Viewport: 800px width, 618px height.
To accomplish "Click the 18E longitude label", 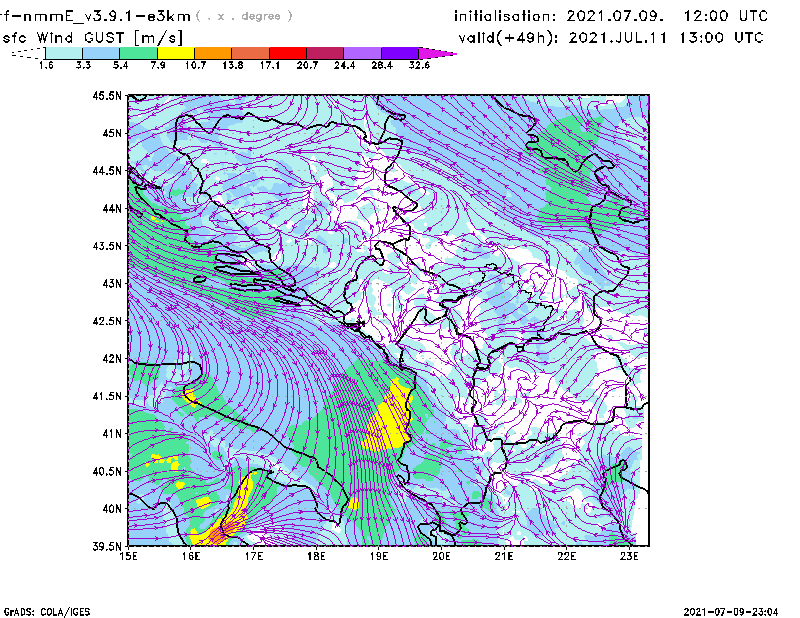I will 316,556.
